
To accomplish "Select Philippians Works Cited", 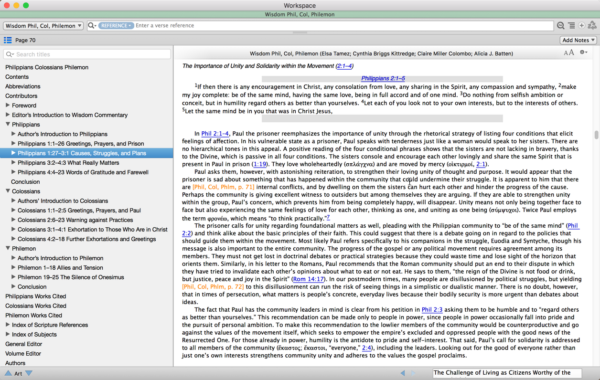I will 36,296.
